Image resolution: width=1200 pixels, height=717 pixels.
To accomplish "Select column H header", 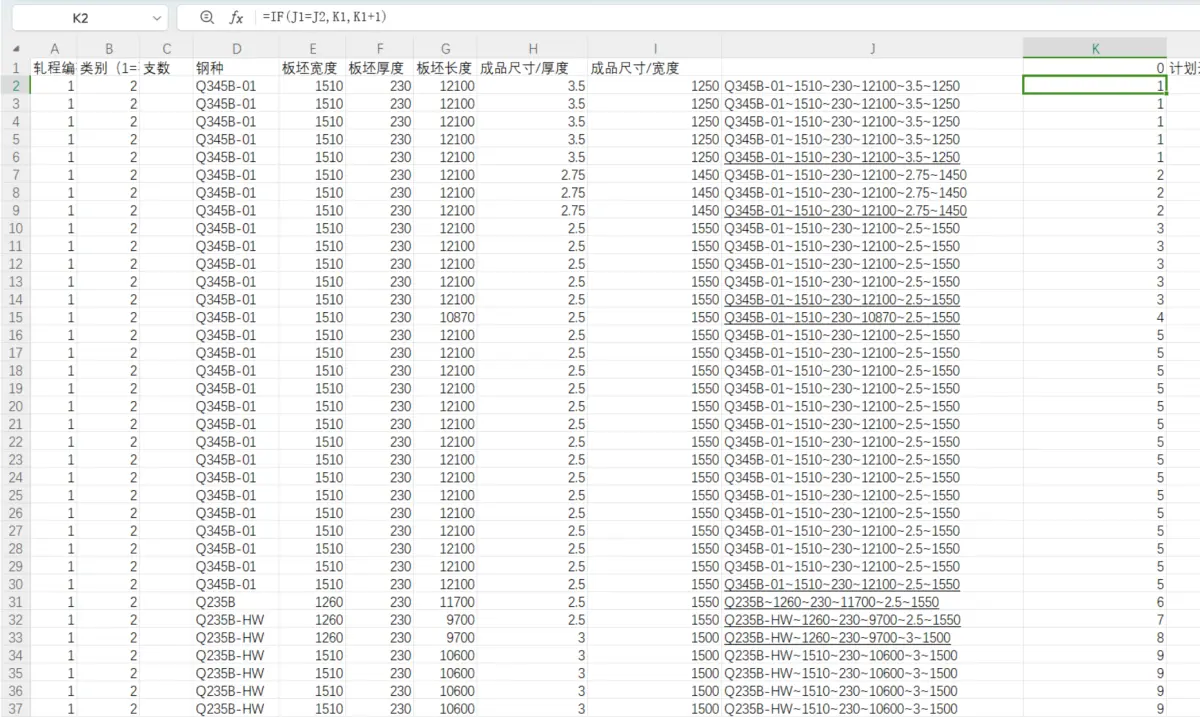I will (x=532, y=48).
